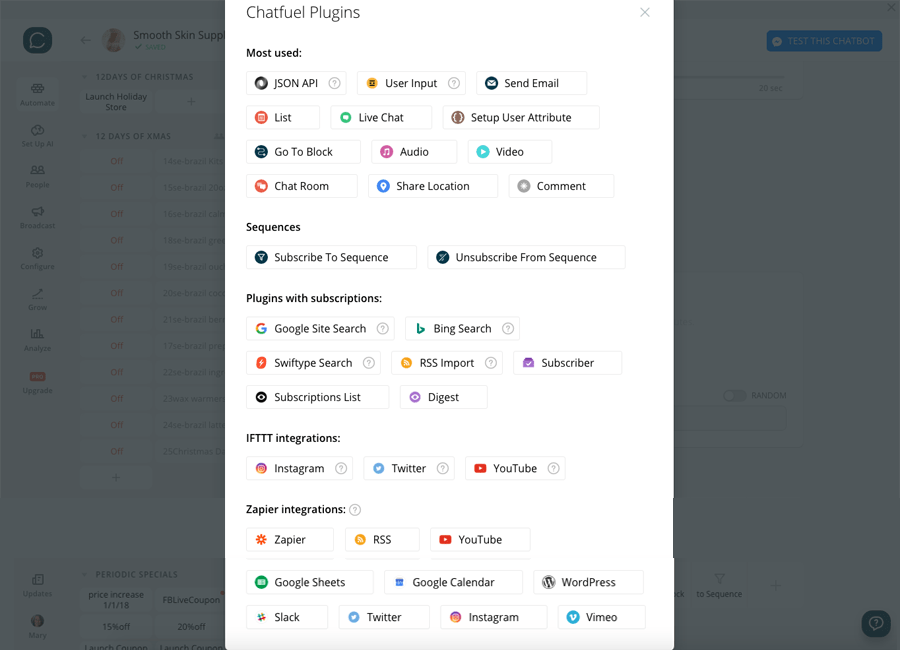Select the Comment plugin
The width and height of the screenshot is (900, 650).
pyautogui.click(x=561, y=186)
